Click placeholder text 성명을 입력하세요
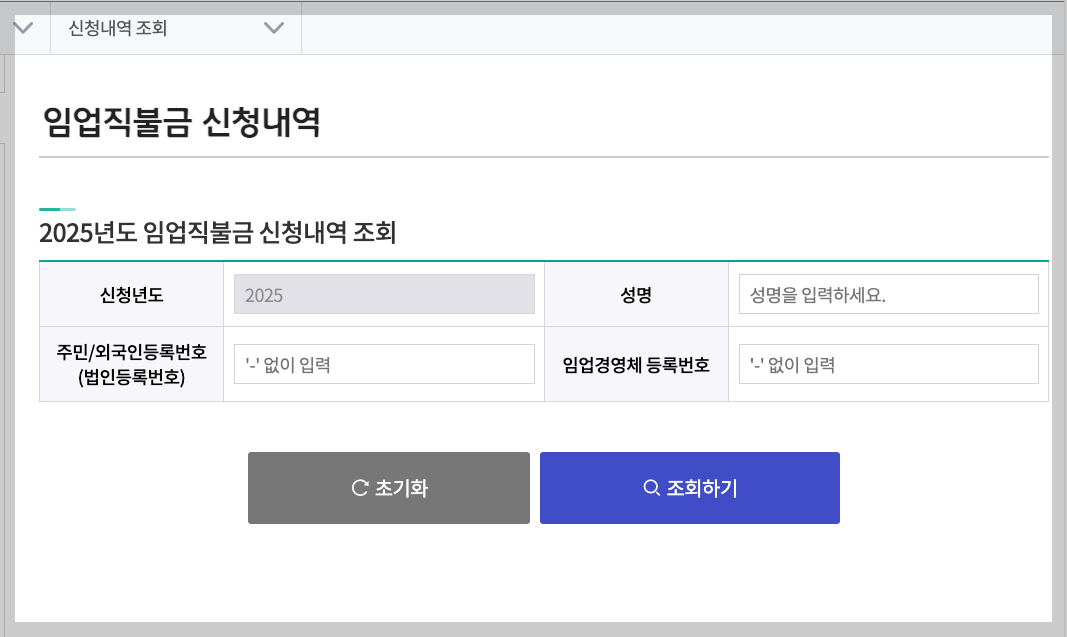The width and height of the screenshot is (1067, 637). point(800,293)
